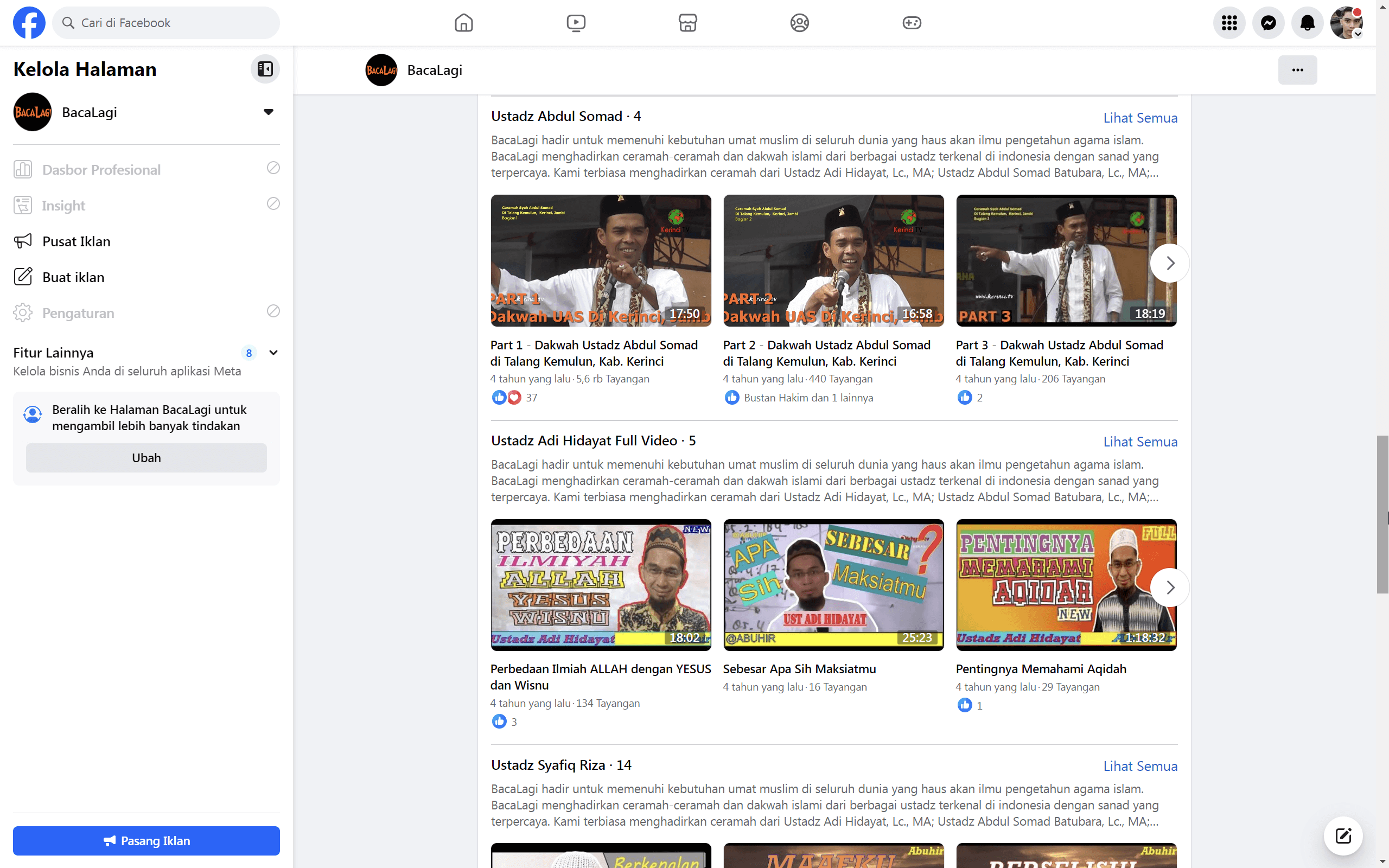This screenshot has height=868, width=1389.
Task: Open the Home icon in navigation
Action: click(x=463, y=23)
